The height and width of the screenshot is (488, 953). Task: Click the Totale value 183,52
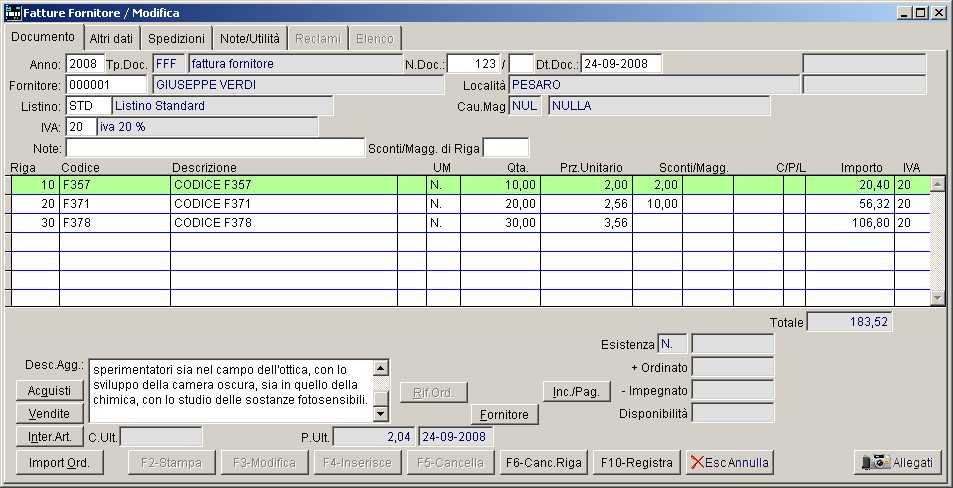point(850,322)
